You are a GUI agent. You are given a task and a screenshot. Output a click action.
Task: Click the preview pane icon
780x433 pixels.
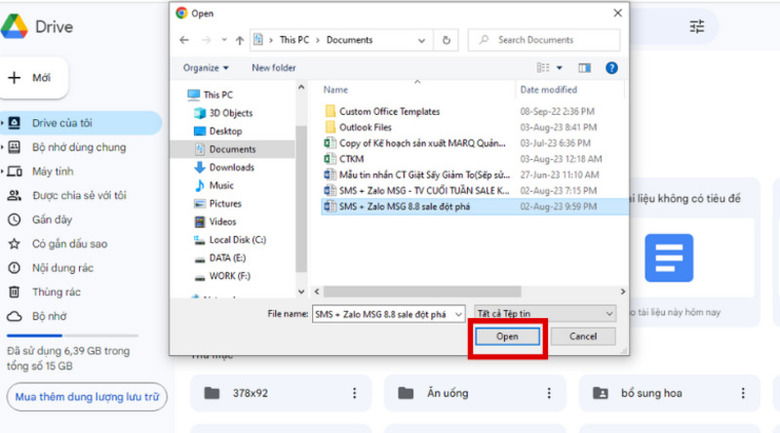pyautogui.click(x=584, y=68)
